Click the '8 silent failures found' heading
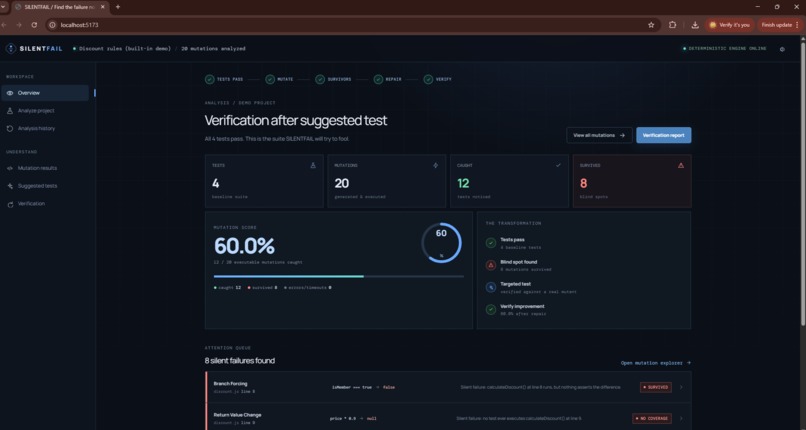 [240, 361]
